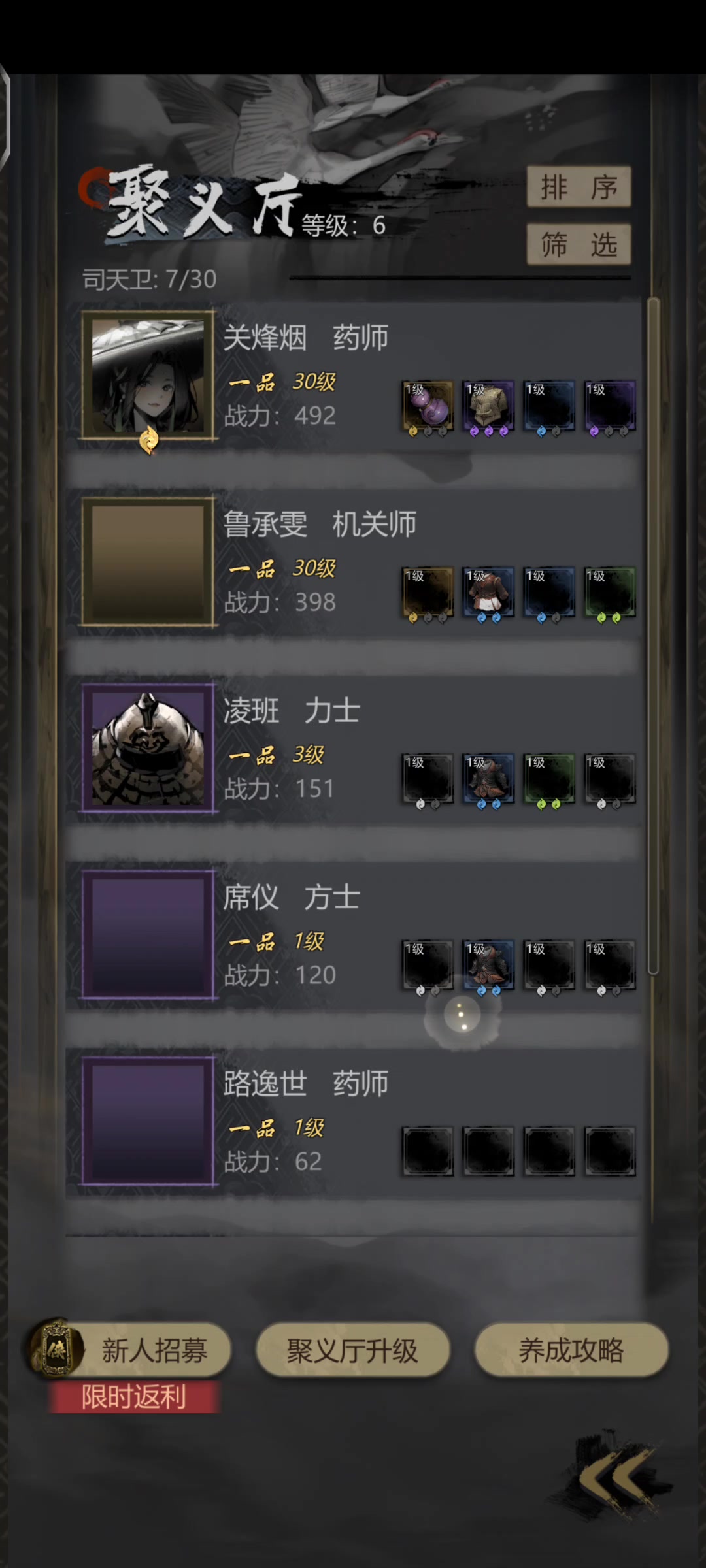
Task: Open the 筛选 filter options
Action: [579, 244]
